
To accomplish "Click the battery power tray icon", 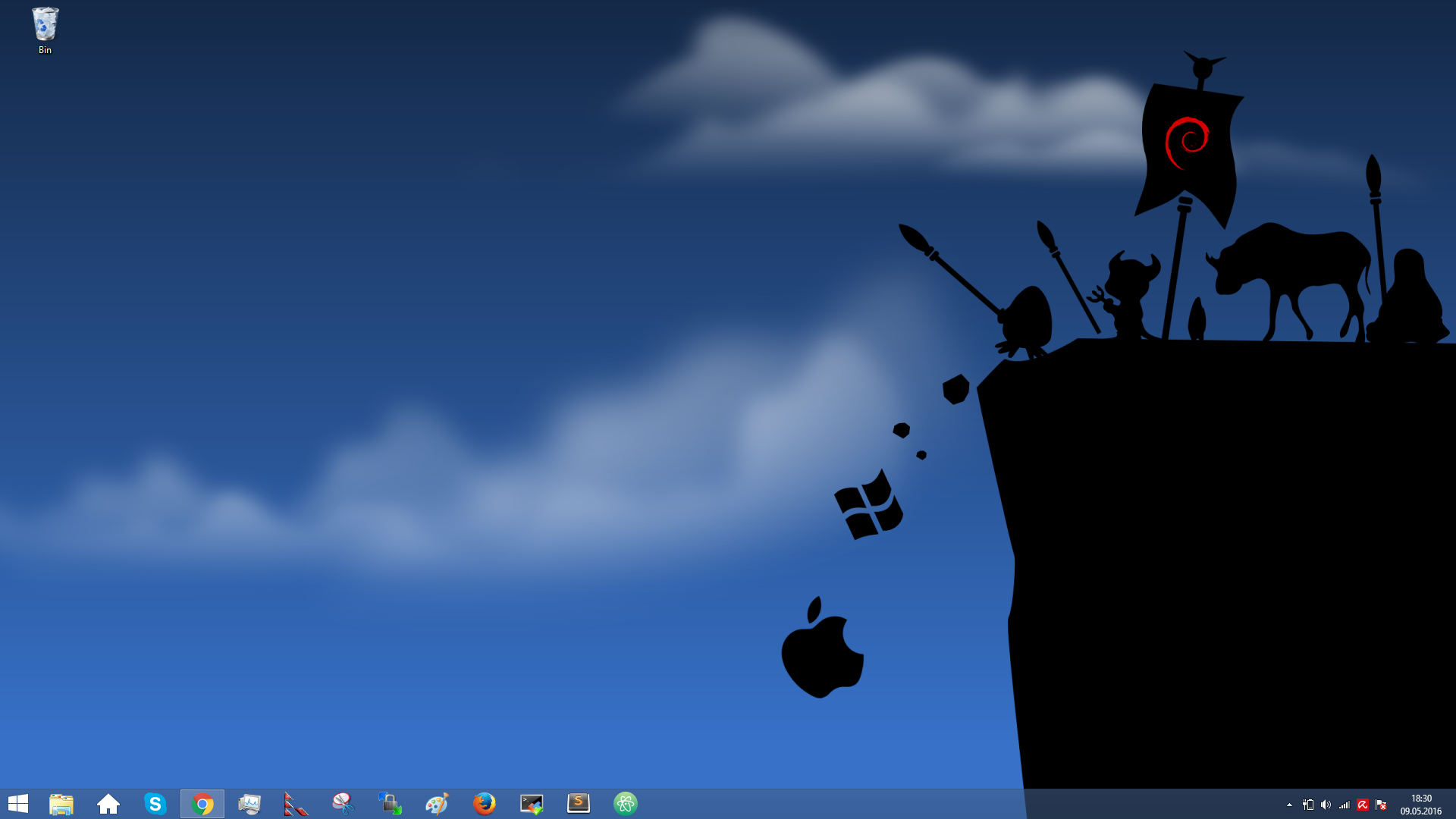I will [x=1308, y=805].
